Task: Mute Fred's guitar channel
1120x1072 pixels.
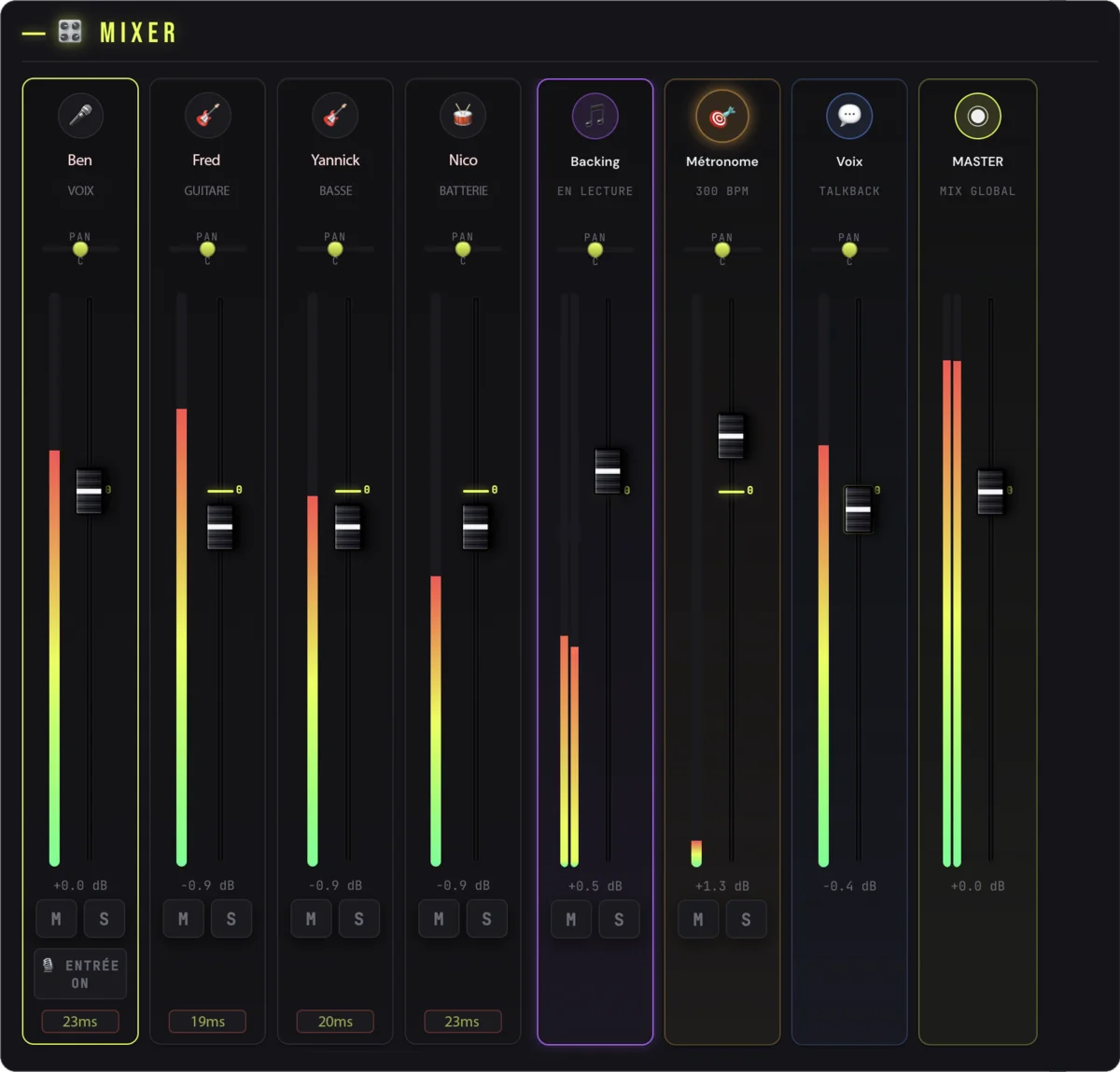Action: click(x=183, y=919)
